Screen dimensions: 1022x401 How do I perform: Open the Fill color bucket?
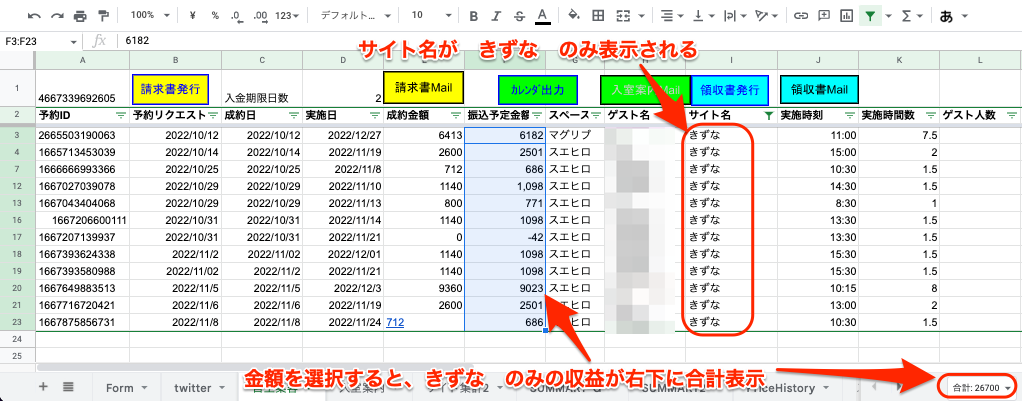click(x=573, y=16)
